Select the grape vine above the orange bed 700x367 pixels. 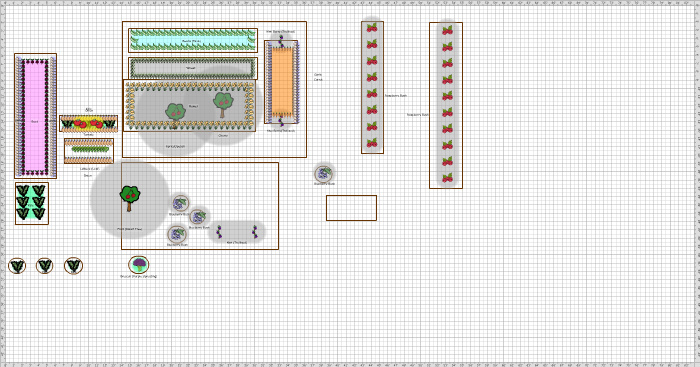click(281, 42)
